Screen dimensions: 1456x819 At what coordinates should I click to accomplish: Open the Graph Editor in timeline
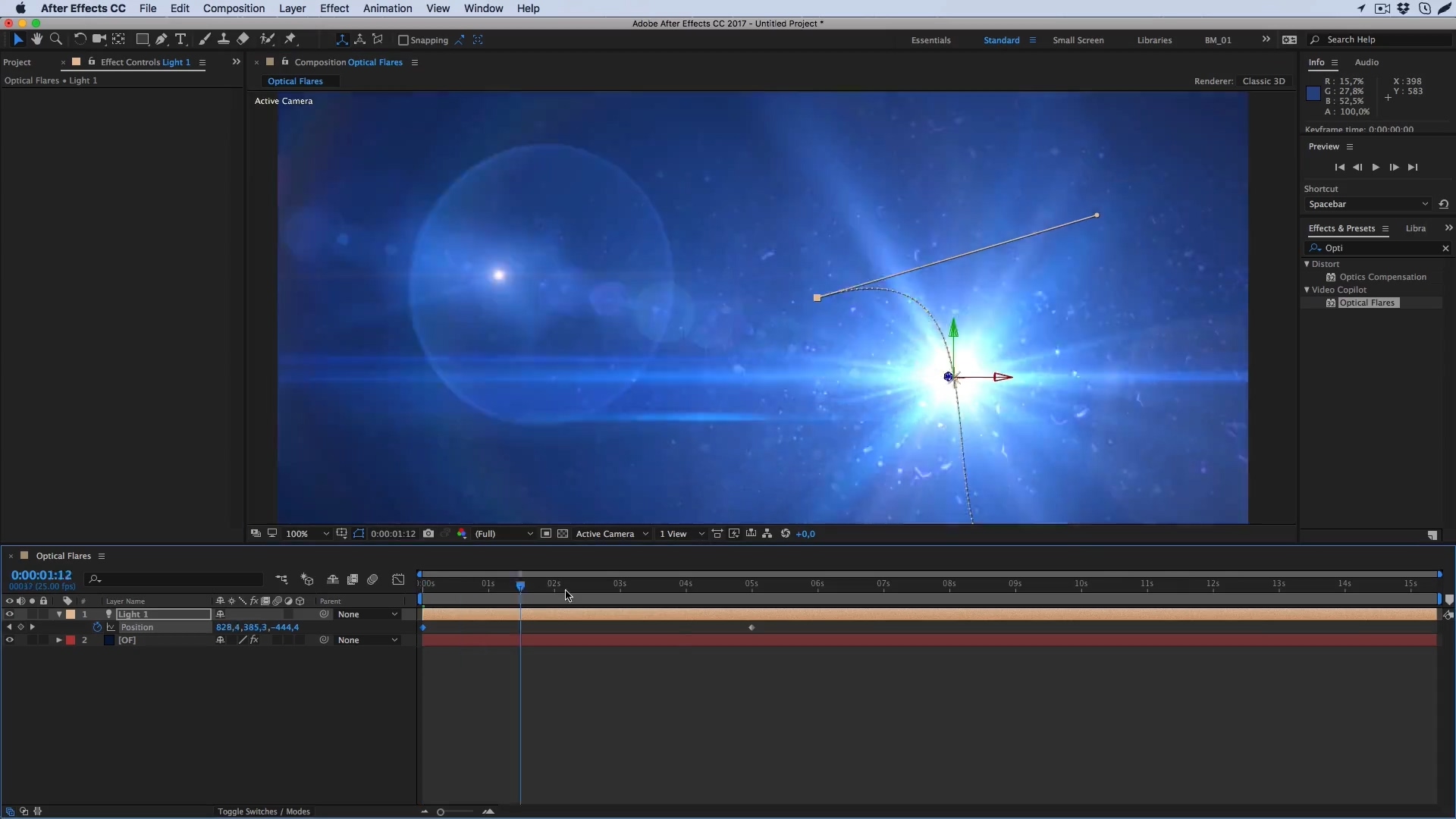pyautogui.click(x=398, y=579)
